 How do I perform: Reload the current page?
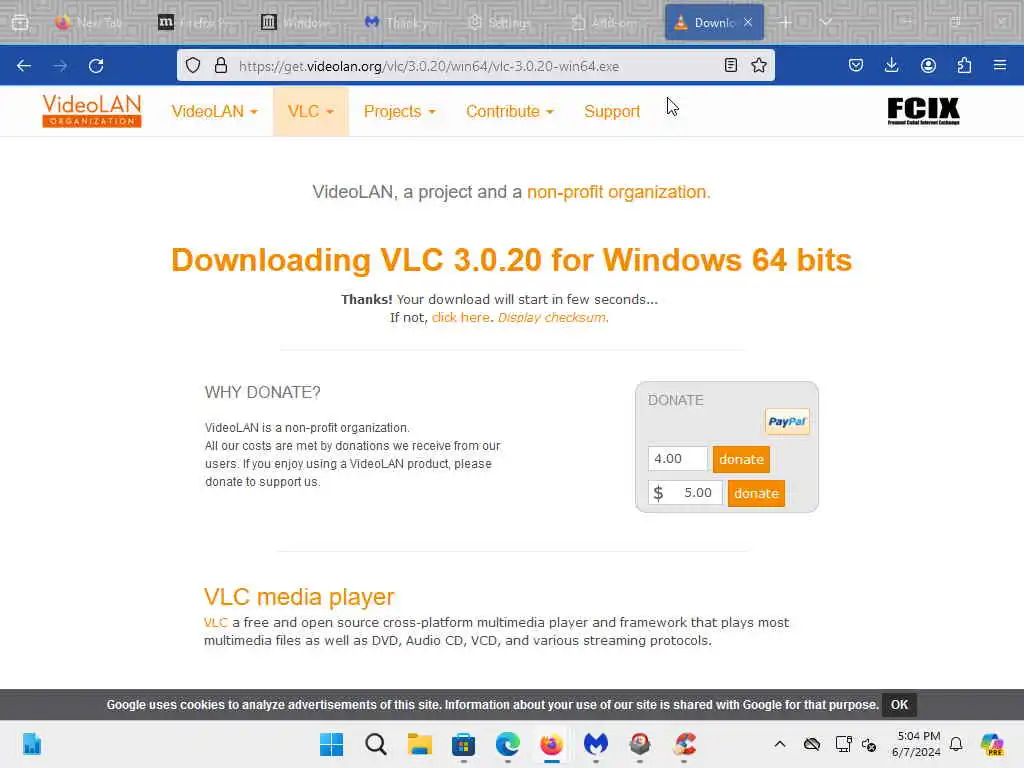pos(96,65)
